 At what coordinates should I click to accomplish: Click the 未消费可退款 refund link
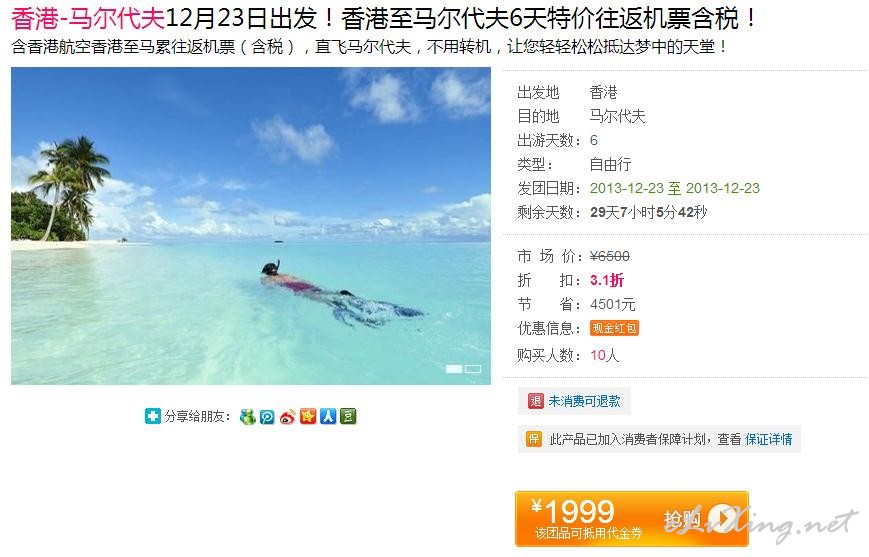[x=584, y=401]
